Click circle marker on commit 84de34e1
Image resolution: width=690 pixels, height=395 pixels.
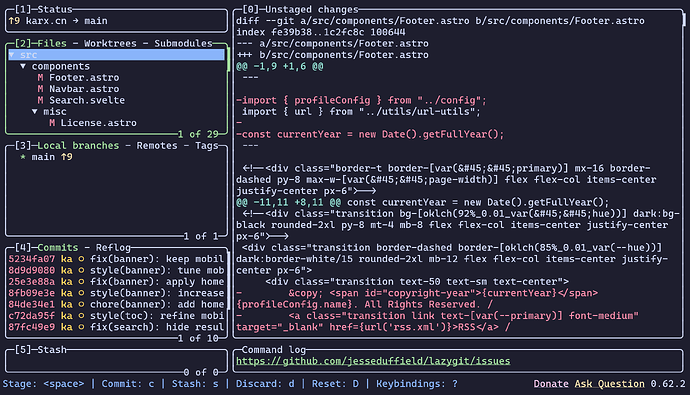(81, 304)
